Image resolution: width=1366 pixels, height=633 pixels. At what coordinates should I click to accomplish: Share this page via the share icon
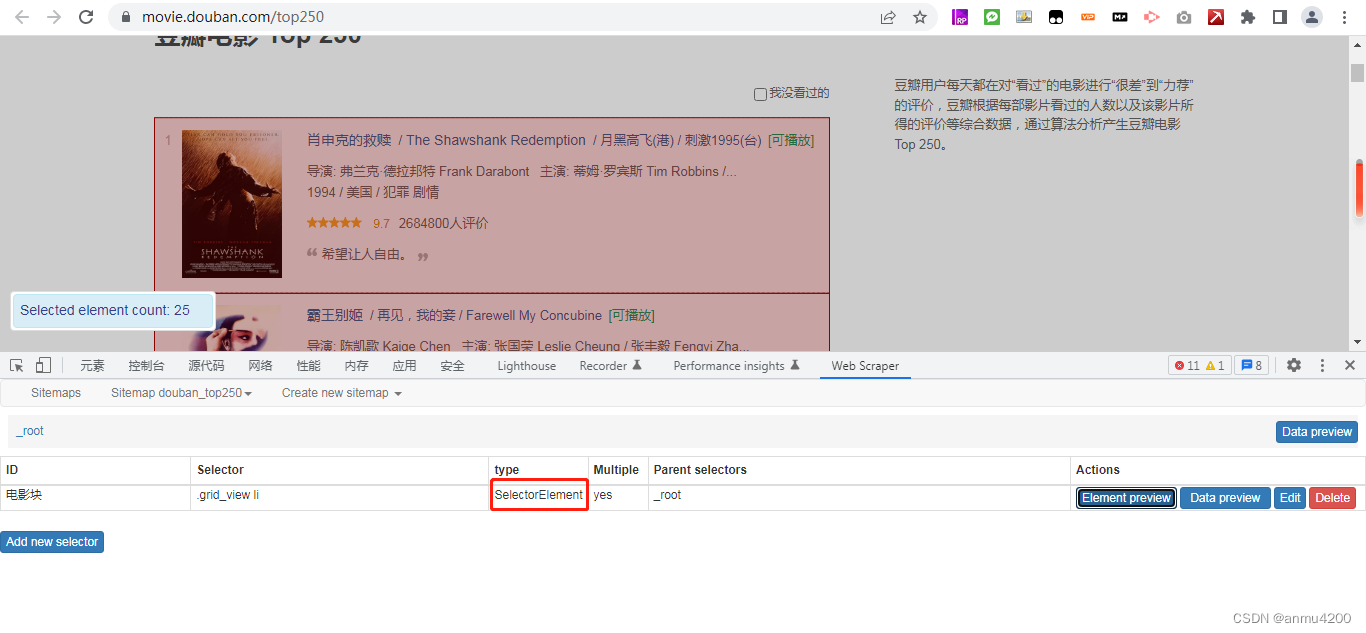coord(888,17)
